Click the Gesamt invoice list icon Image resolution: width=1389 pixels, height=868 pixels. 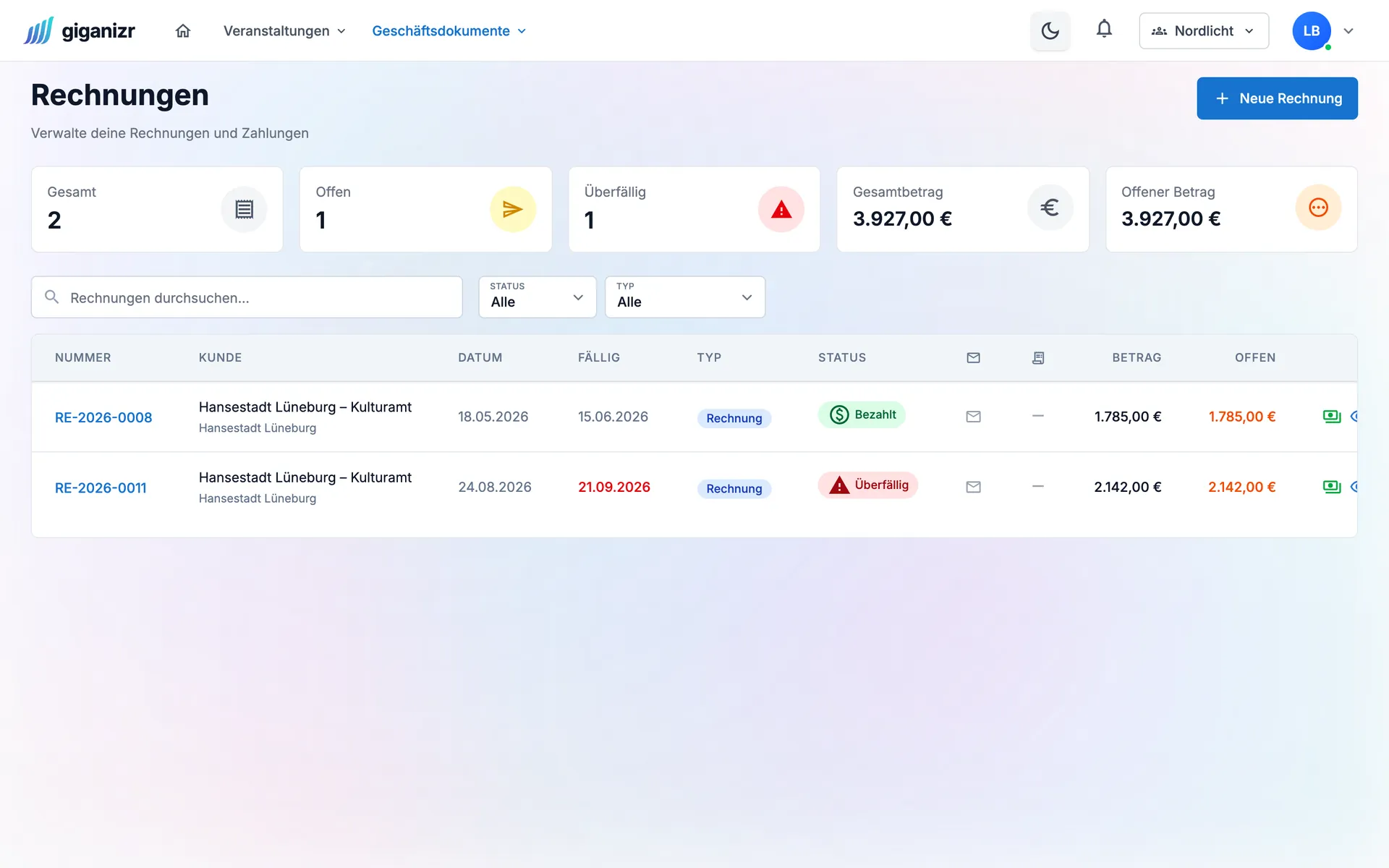click(244, 210)
